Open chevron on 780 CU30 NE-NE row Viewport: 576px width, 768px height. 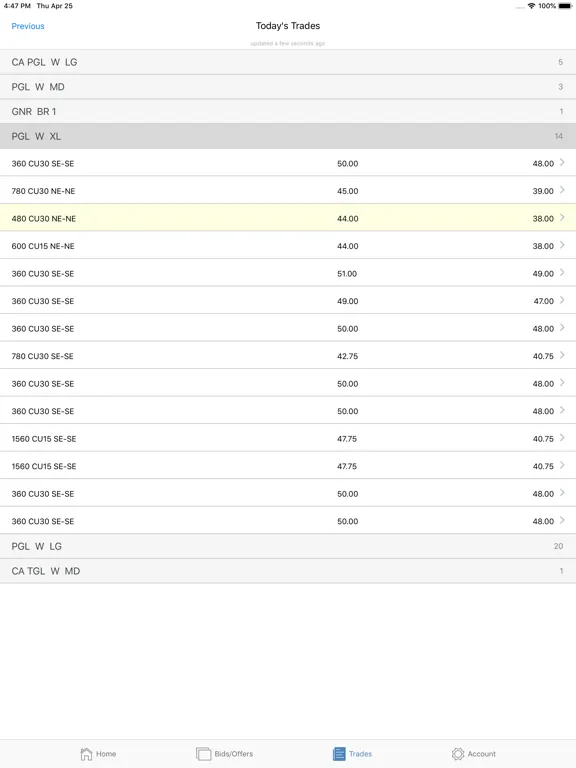tap(562, 190)
